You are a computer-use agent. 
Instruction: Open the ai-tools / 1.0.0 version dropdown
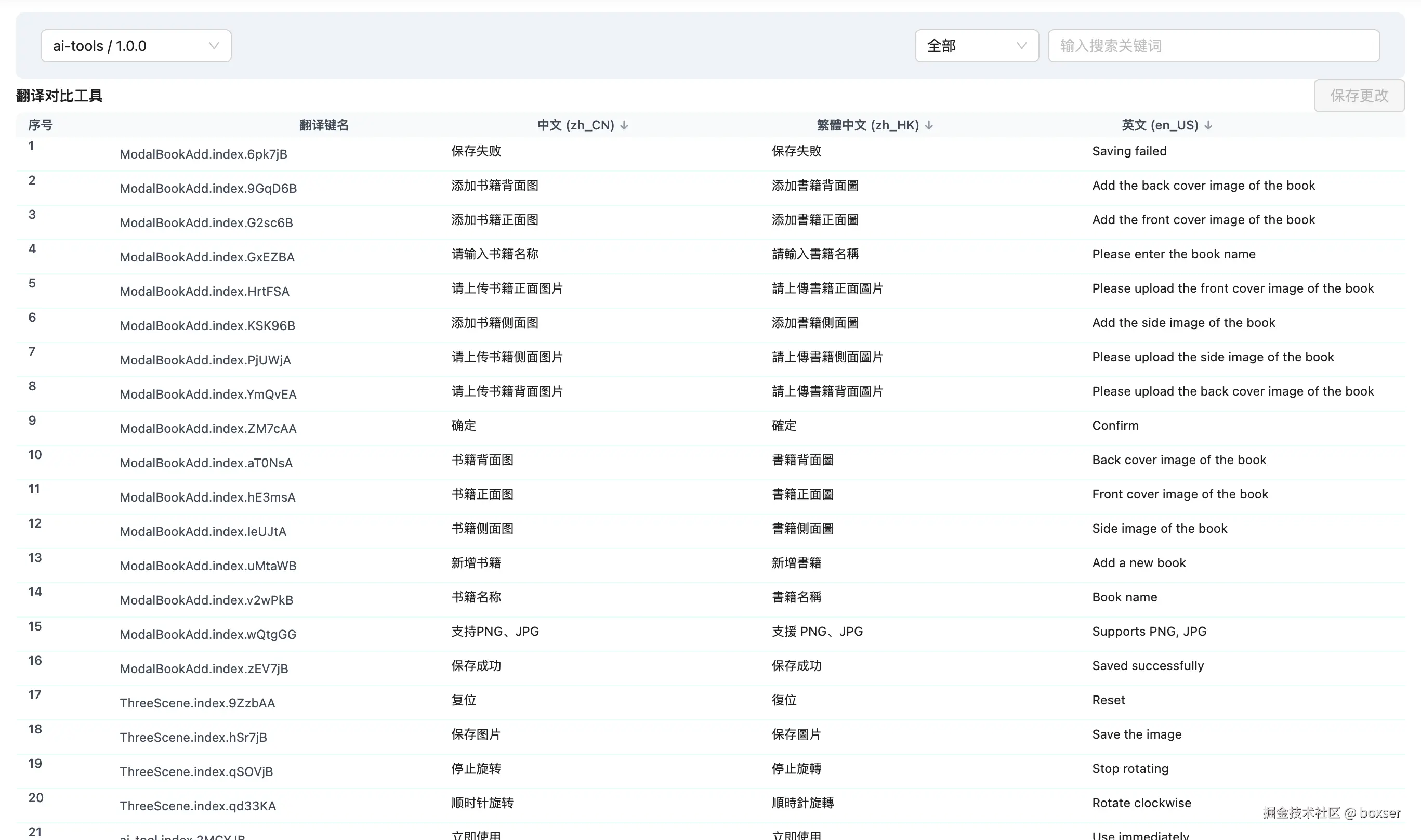[136, 46]
